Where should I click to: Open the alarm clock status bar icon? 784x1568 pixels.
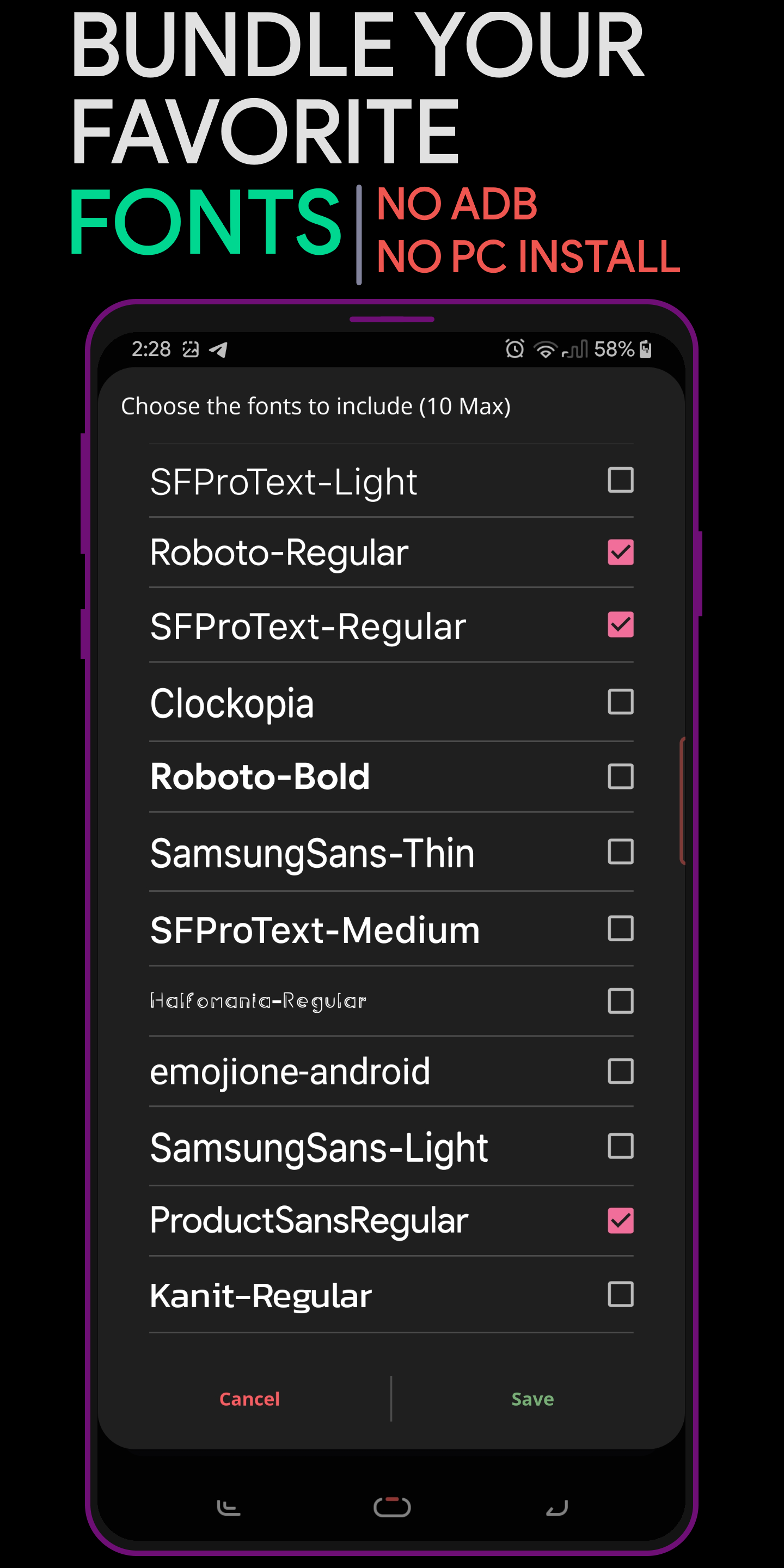coord(514,349)
